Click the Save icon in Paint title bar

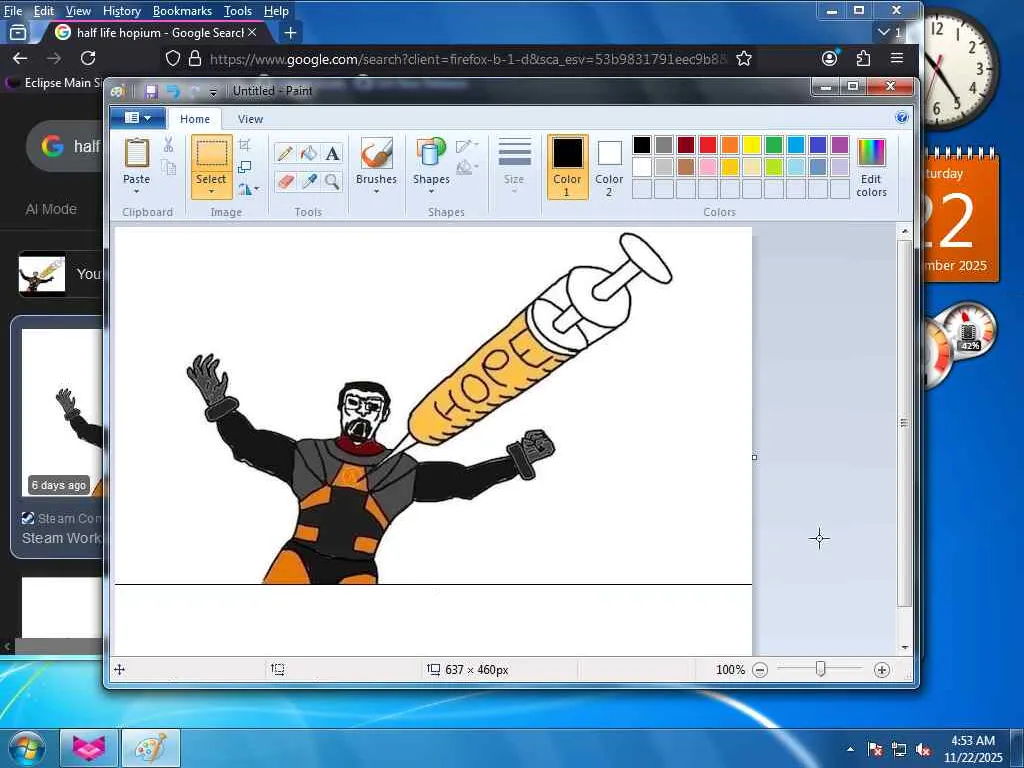(152, 91)
